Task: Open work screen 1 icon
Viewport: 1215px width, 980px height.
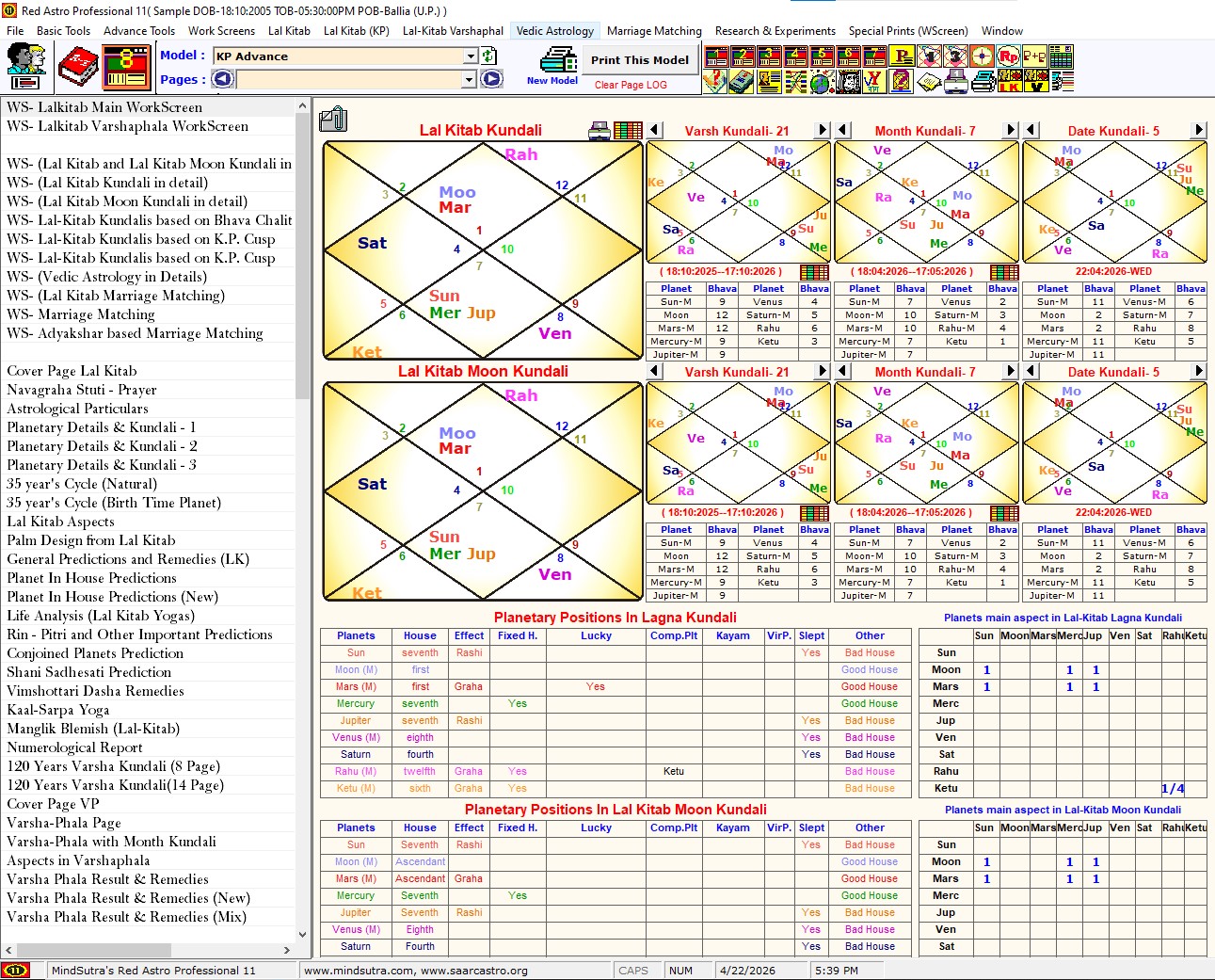Action: 717,56
